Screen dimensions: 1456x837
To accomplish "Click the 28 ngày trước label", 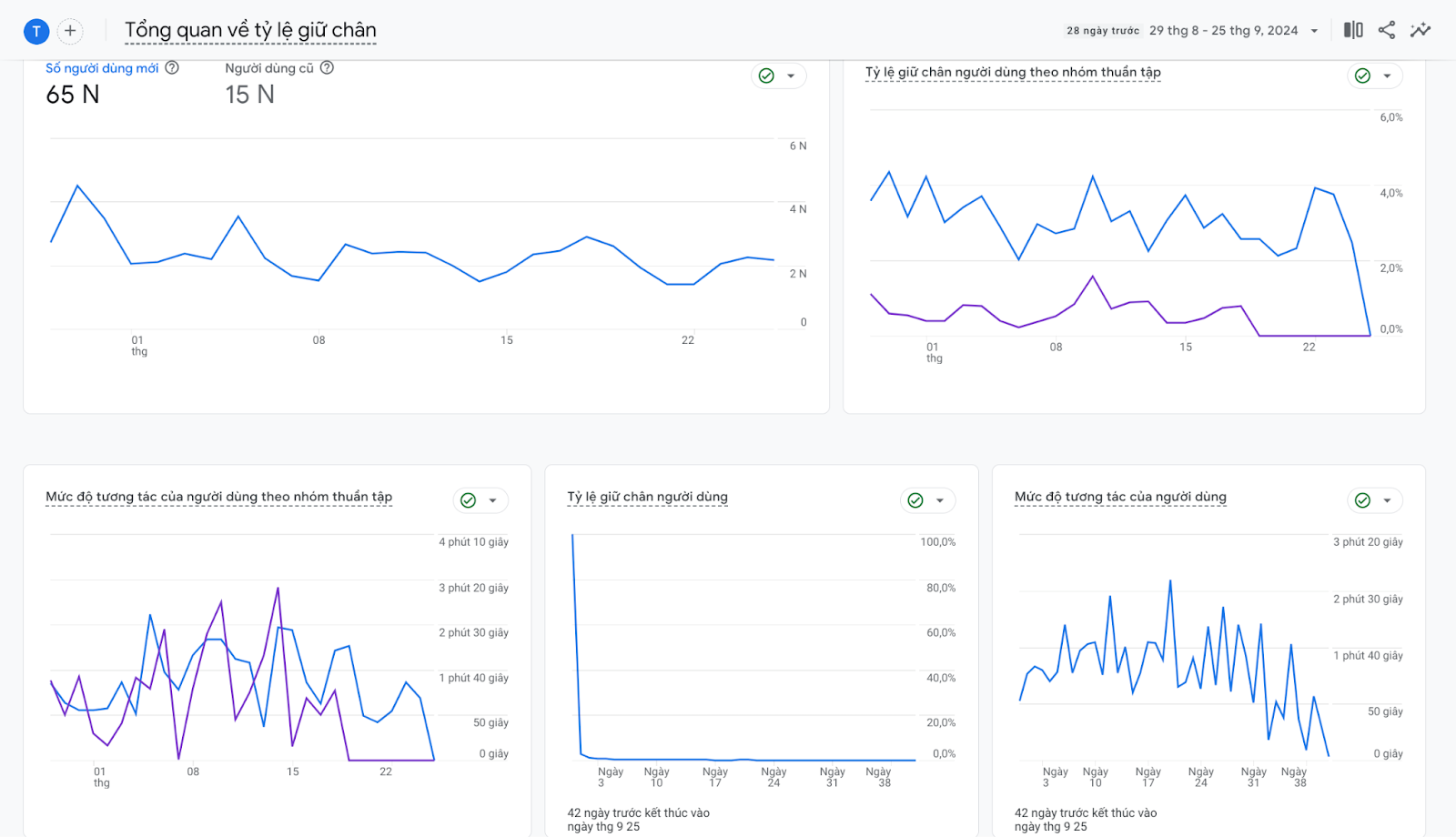I will point(1103,31).
